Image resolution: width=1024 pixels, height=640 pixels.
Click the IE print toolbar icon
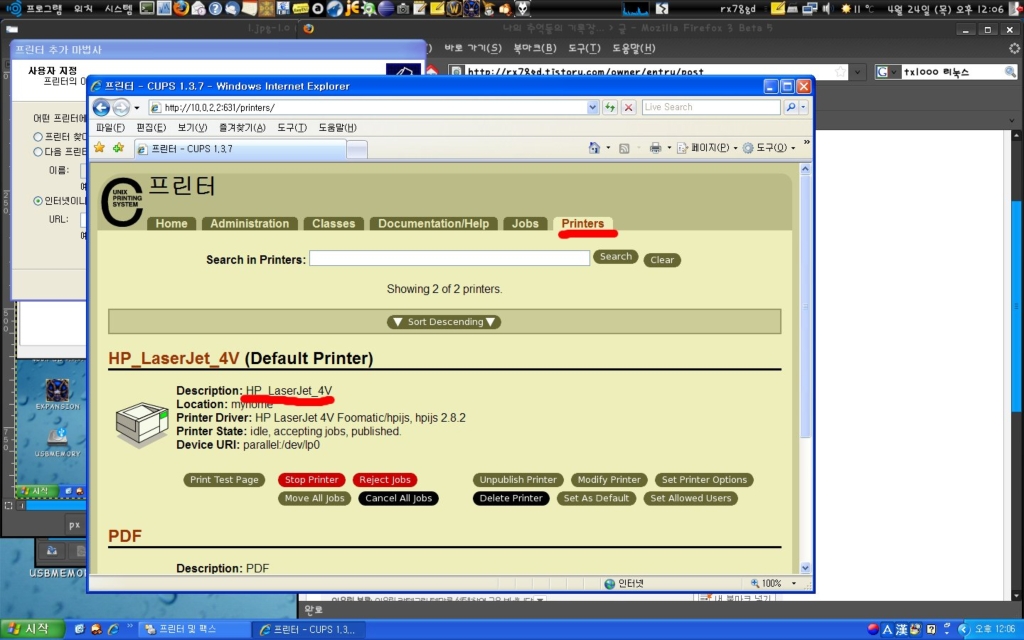click(655, 148)
